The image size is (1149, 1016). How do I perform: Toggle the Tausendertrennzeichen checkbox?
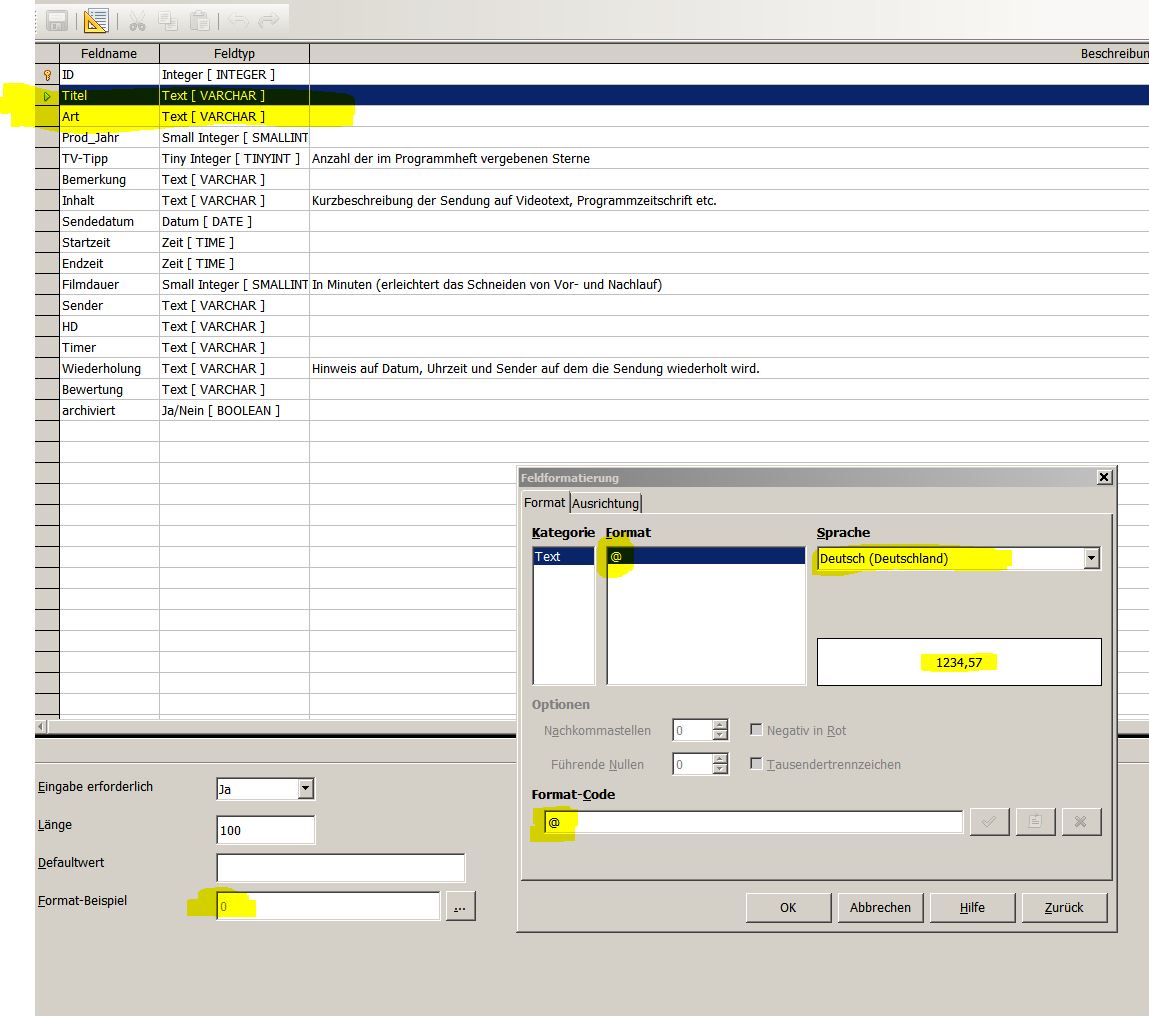coord(756,764)
